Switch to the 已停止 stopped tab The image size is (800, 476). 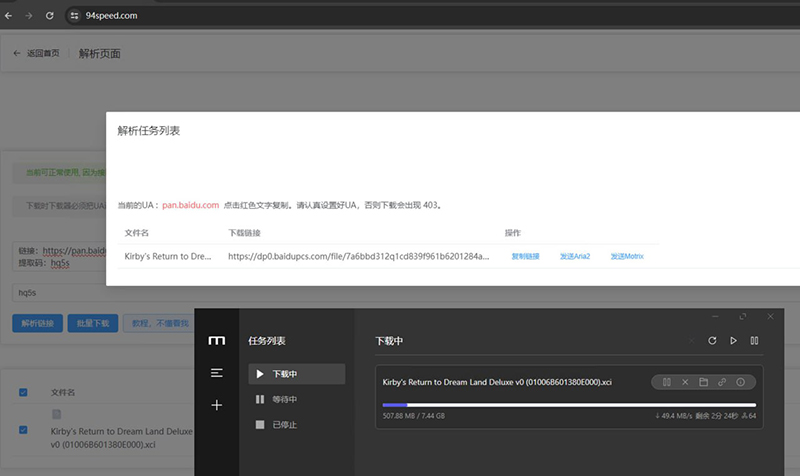click(x=285, y=424)
